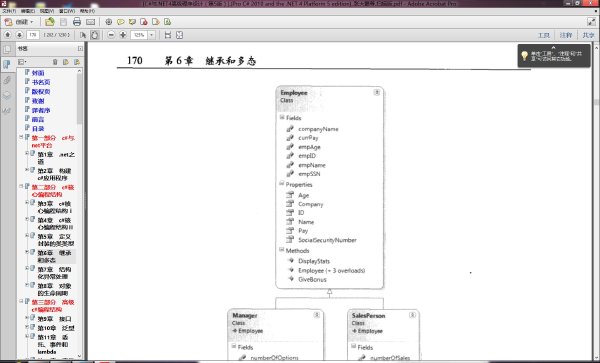Viewport: 600px width, 363px height.
Task: Click the page number field showing 170
Action: click(x=33, y=35)
